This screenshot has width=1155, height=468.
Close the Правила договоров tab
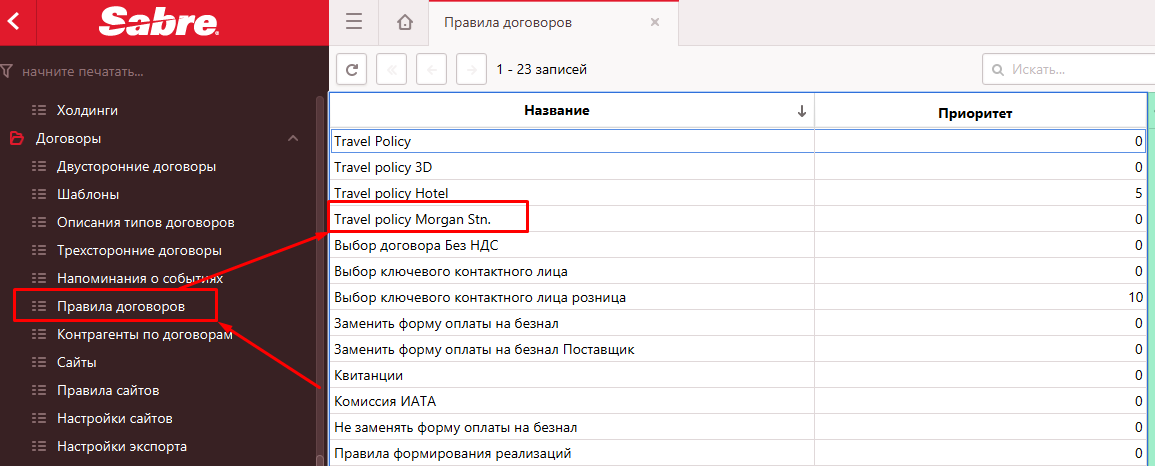[655, 22]
